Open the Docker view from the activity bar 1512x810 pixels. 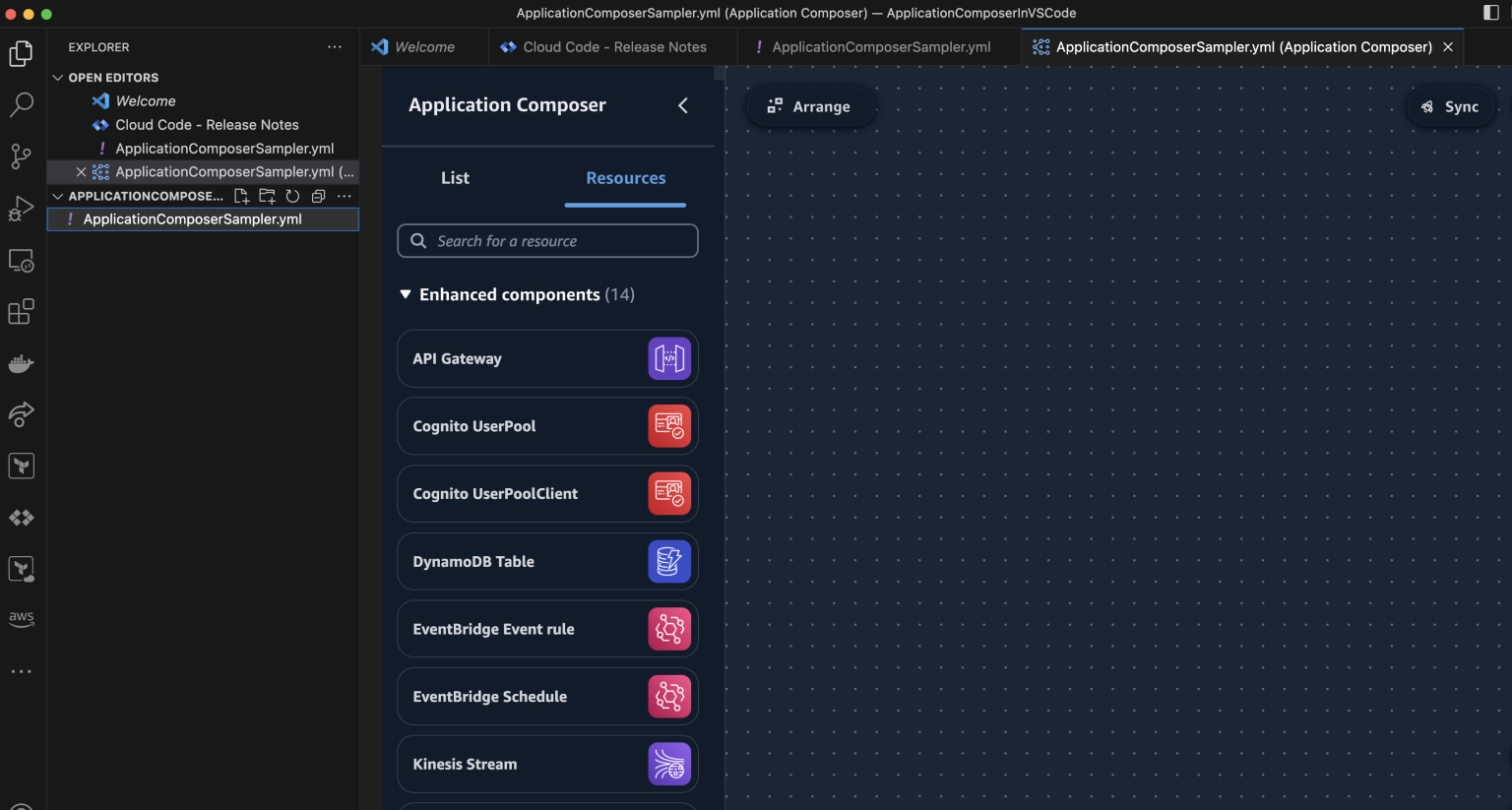click(x=21, y=363)
